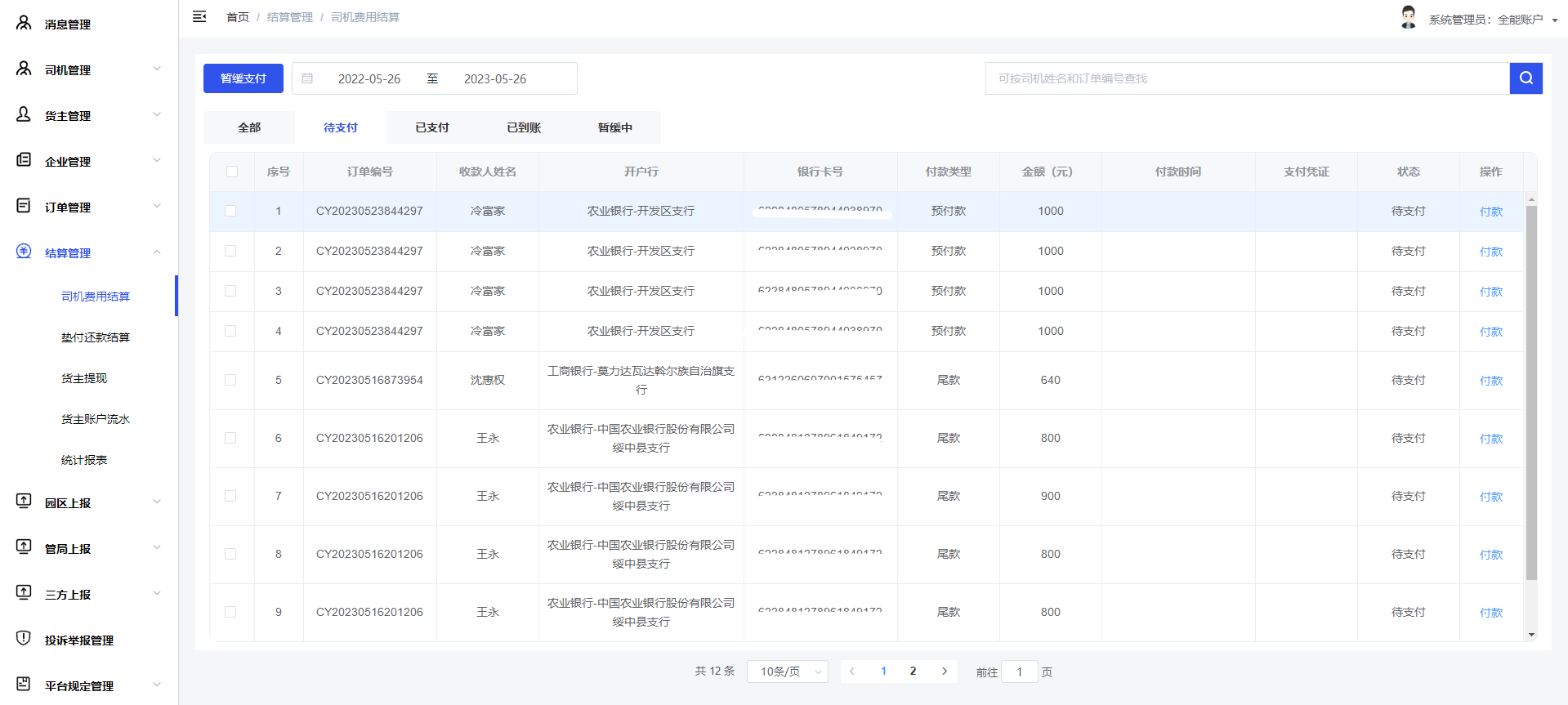
Task: Click the table vertical scrollbar thumb
Action: pyautogui.click(x=1531, y=392)
